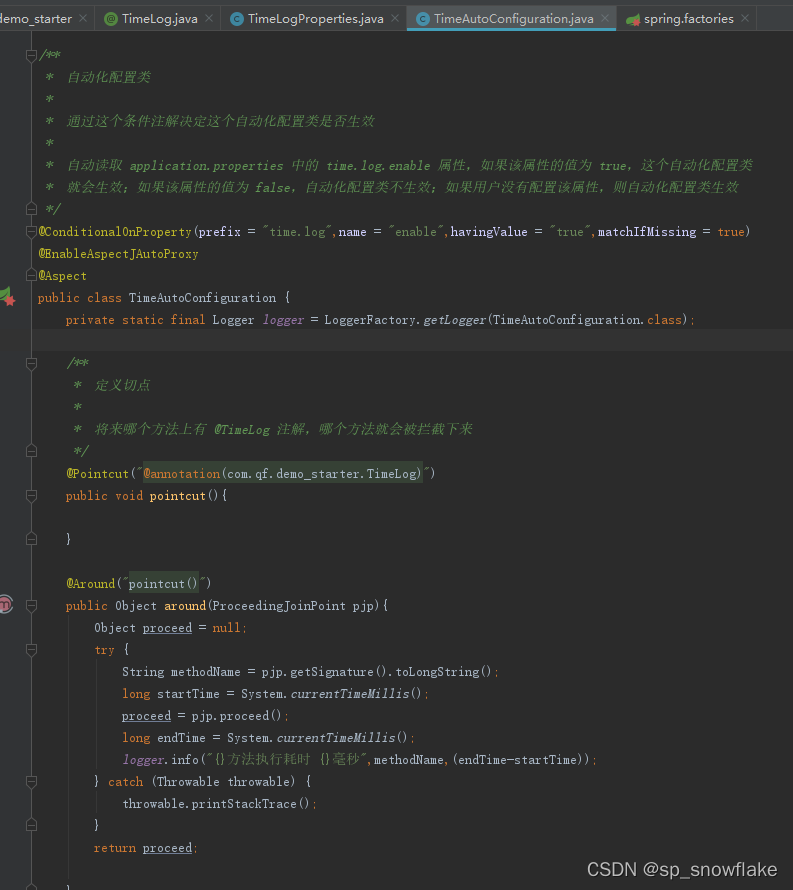The image size is (793, 890).
Task: Open the spring.factories tab
Action: 689,19
